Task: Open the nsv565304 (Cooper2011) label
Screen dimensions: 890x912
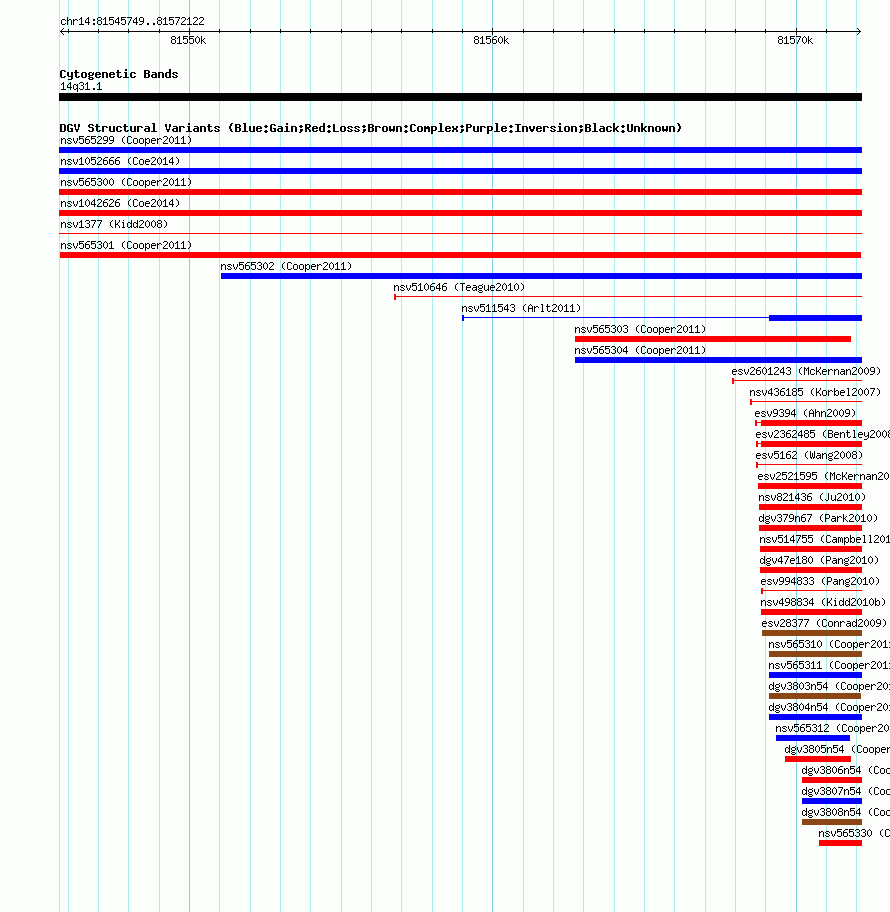Action: point(640,350)
